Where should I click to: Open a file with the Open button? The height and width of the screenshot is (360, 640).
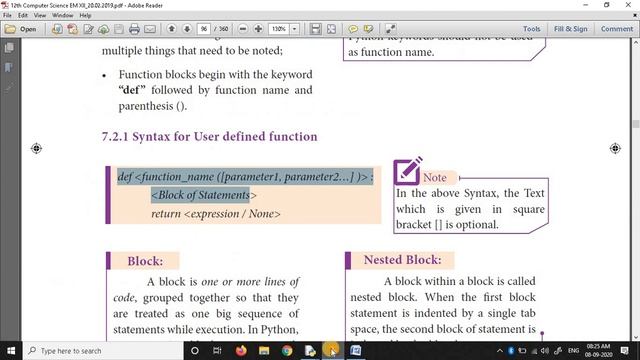point(21,29)
